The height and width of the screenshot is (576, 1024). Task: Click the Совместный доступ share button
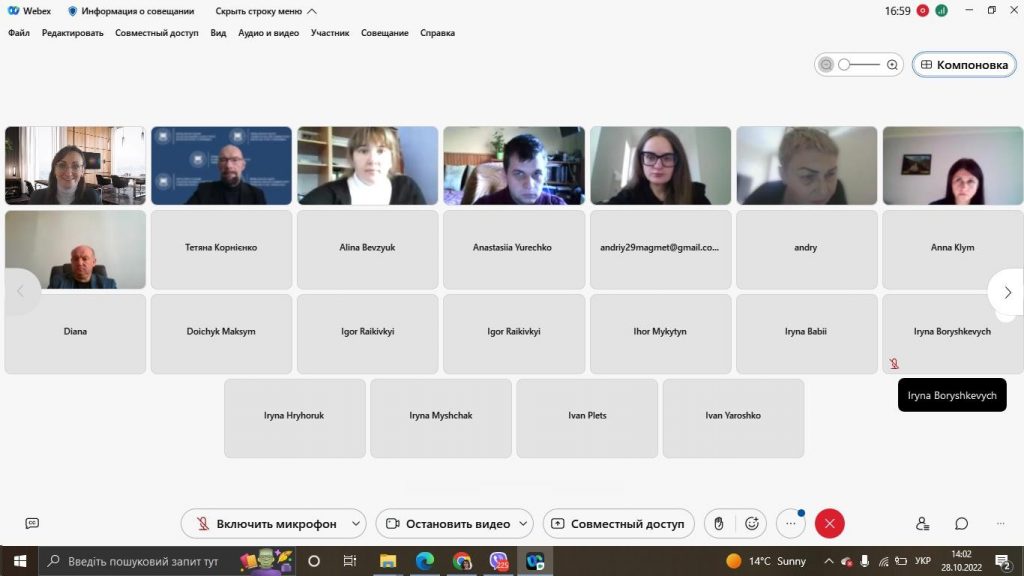pos(618,524)
